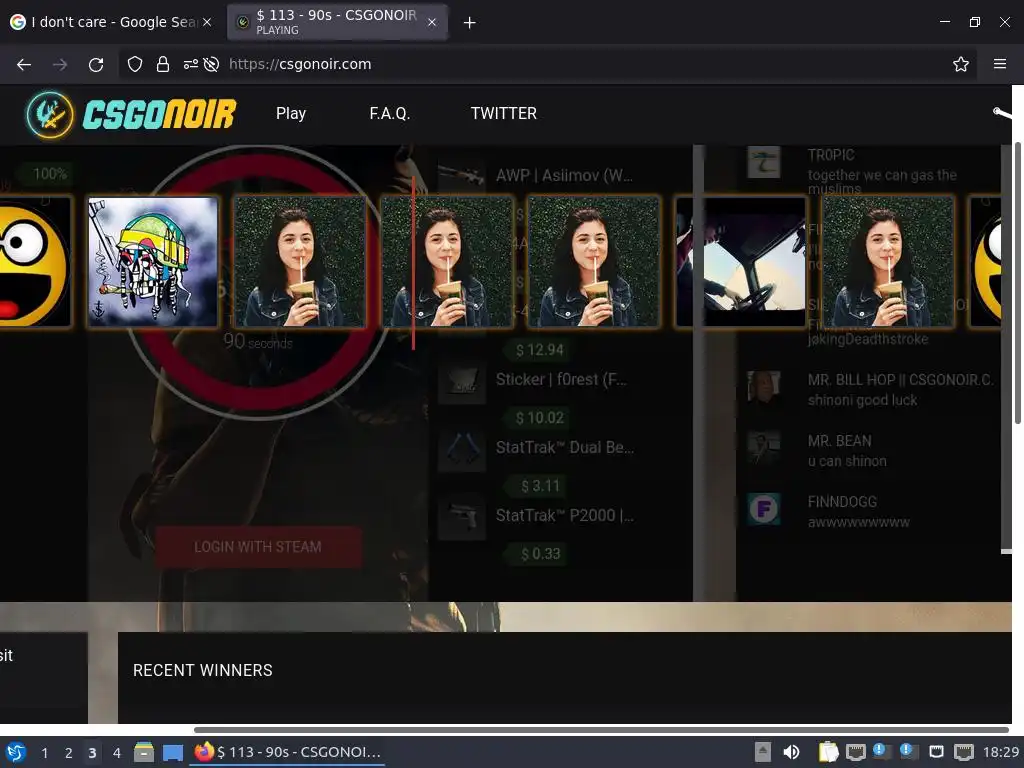This screenshot has height=768, width=1024.
Task: Close the Google Search tab
Action: 207,22
